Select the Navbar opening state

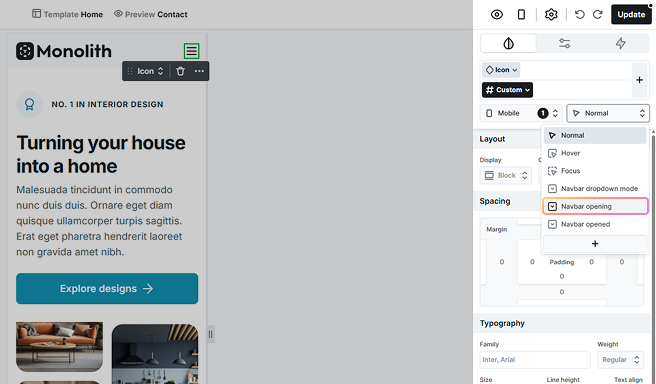[x=594, y=206]
